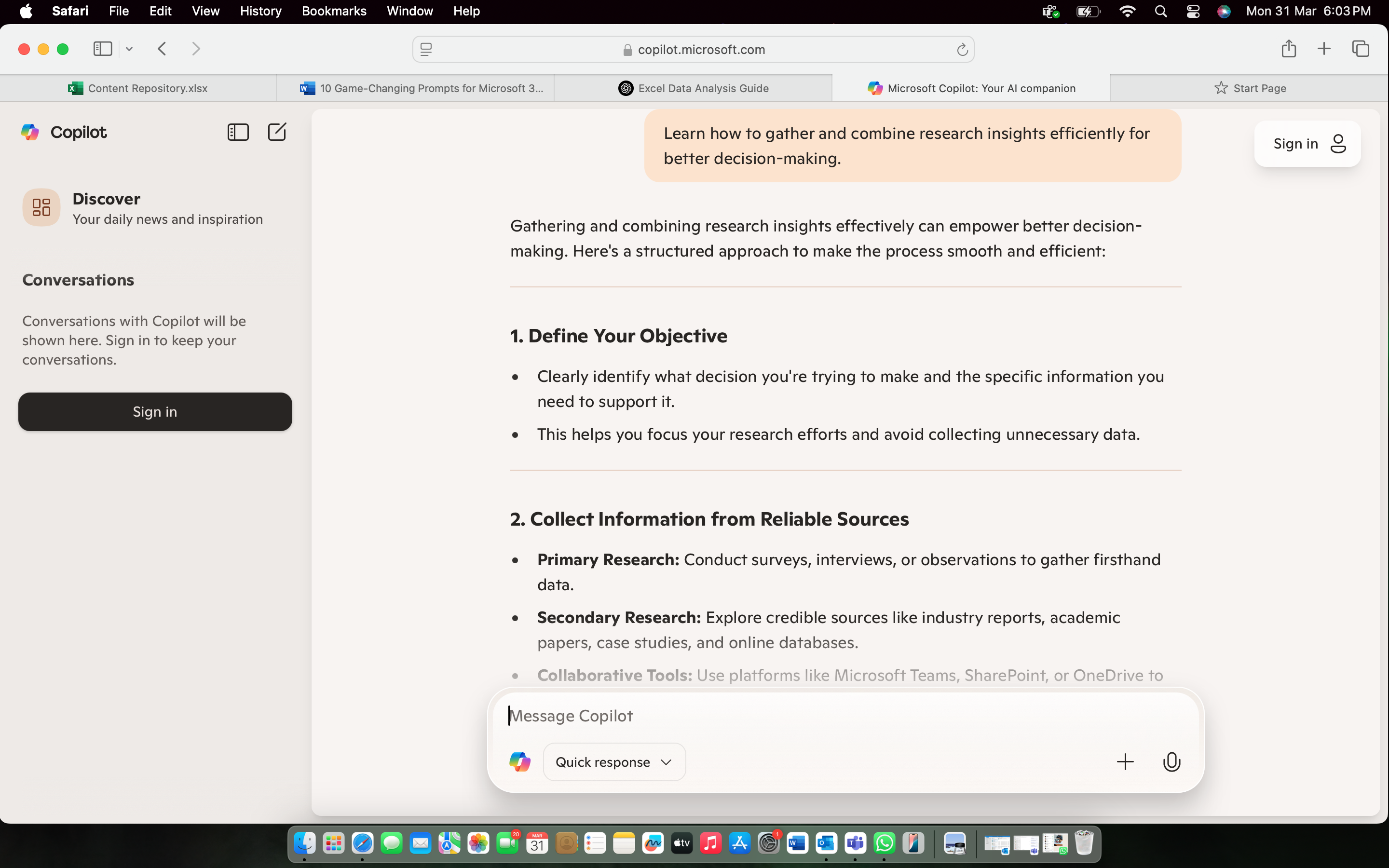
Task: Reload the page in Safari
Action: [962, 49]
